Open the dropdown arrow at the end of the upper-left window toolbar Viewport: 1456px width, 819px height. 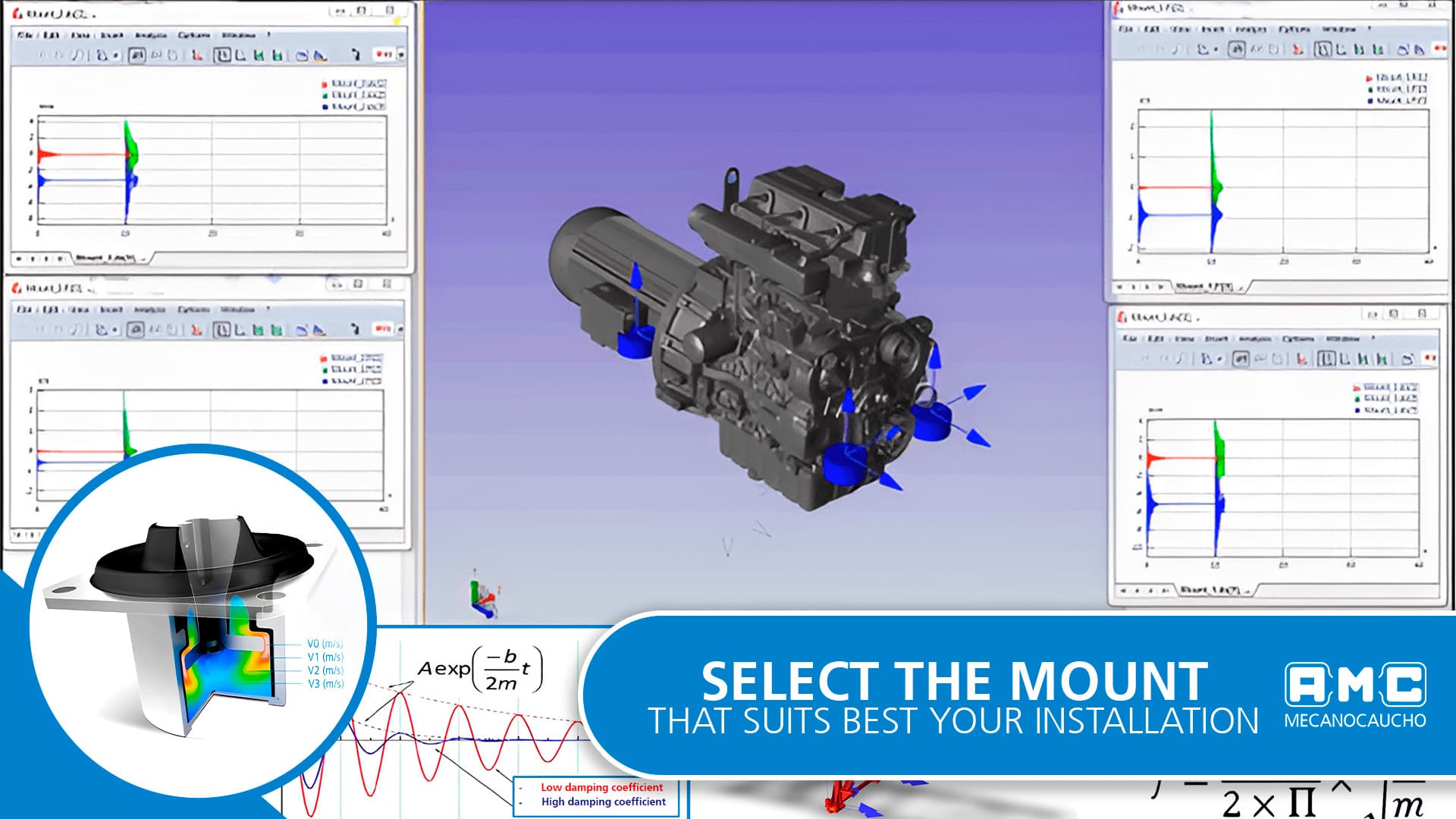point(401,55)
